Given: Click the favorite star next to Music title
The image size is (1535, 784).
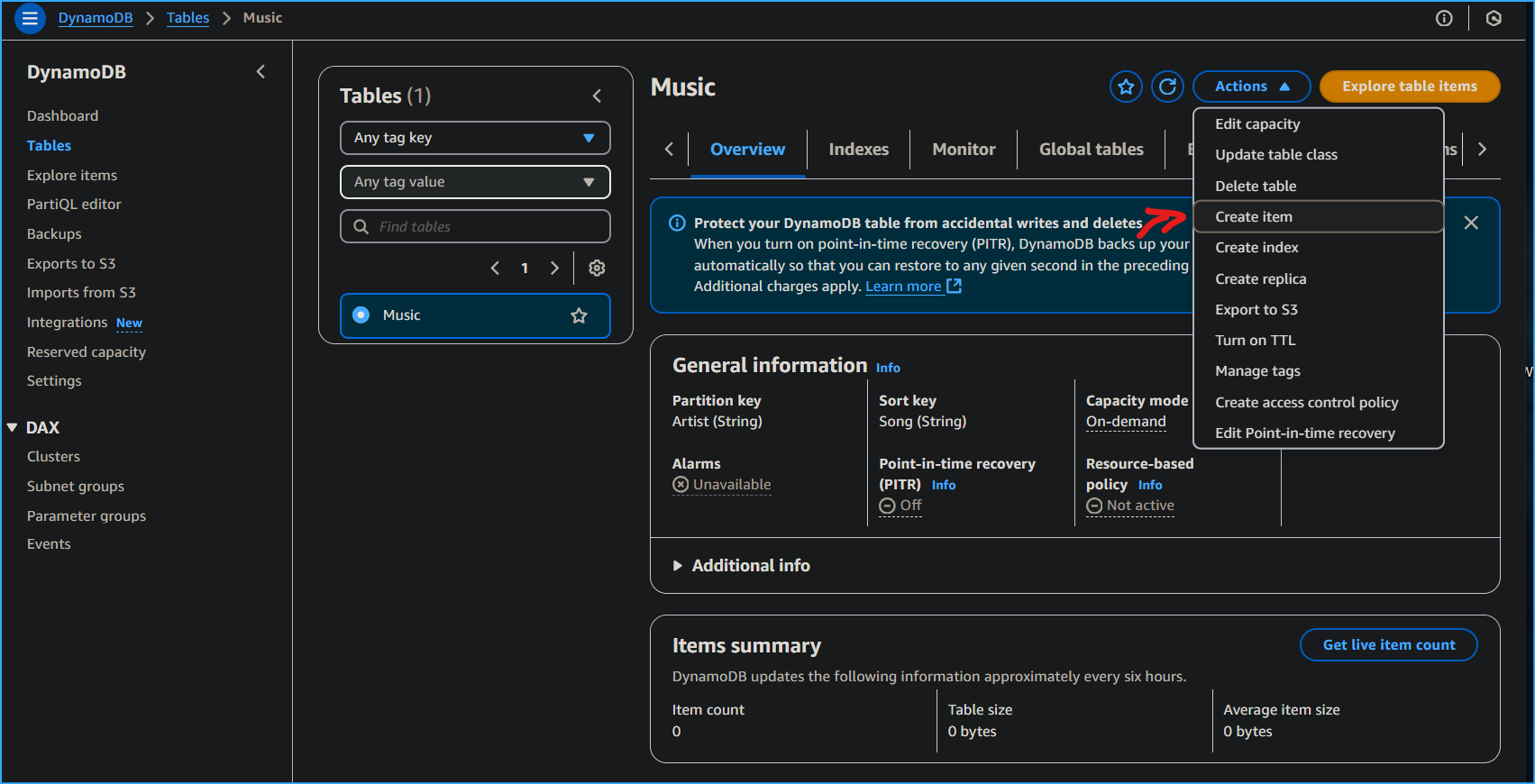Looking at the screenshot, I should (1126, 87).
